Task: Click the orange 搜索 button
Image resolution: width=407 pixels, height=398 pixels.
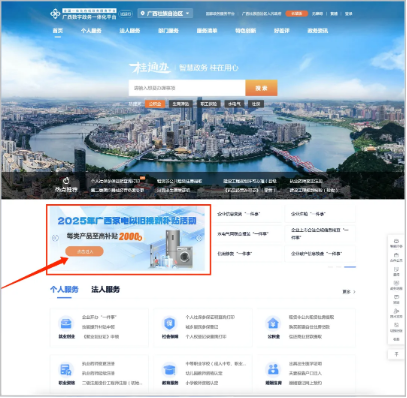Action: 261,88
